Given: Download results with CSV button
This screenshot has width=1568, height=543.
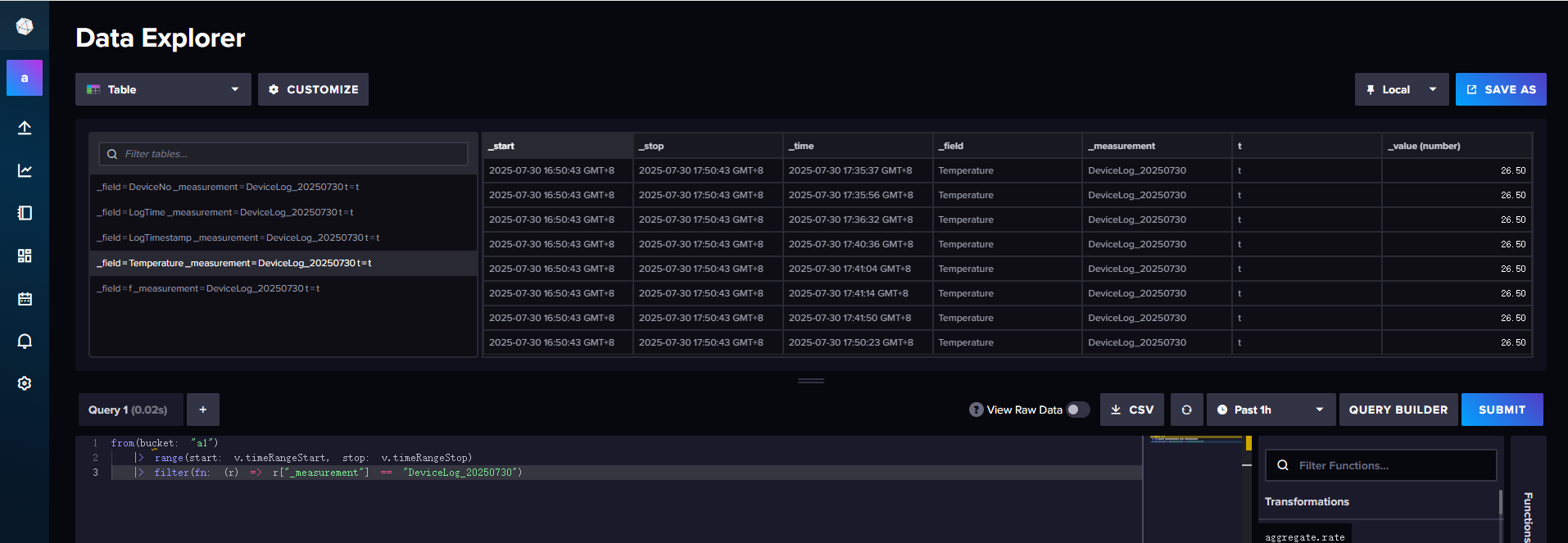Looking at the screenshot, I should [x=1132, y=410].
